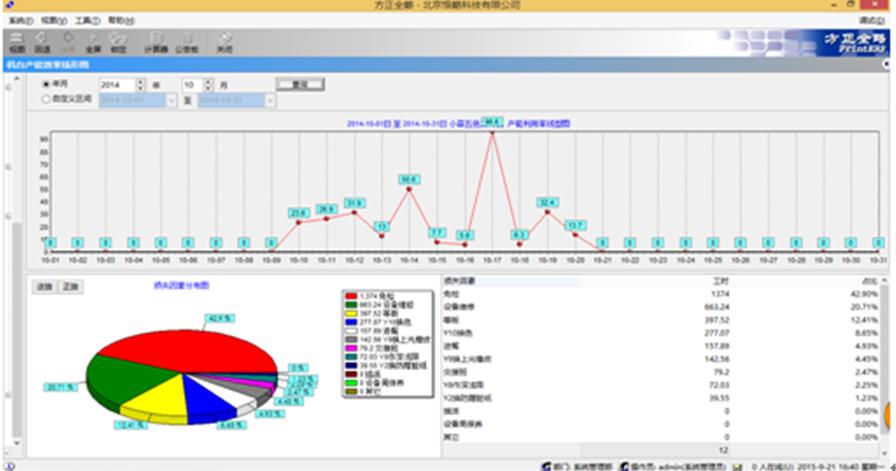896x471 pixels.
Task: Click the 回退 back toolbar icon
Action: point(43,41)
